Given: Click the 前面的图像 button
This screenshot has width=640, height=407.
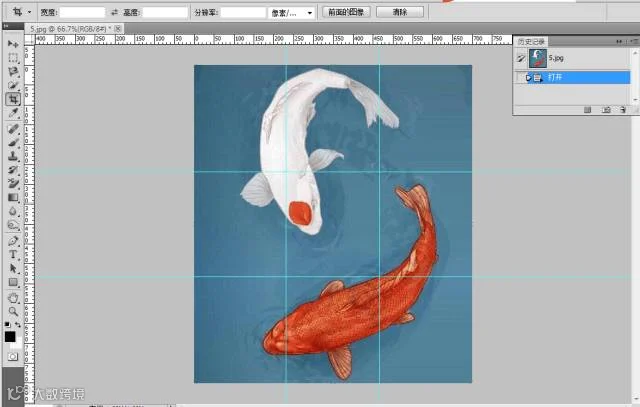Looking at the screenshot, I should (x=346, y=12).
